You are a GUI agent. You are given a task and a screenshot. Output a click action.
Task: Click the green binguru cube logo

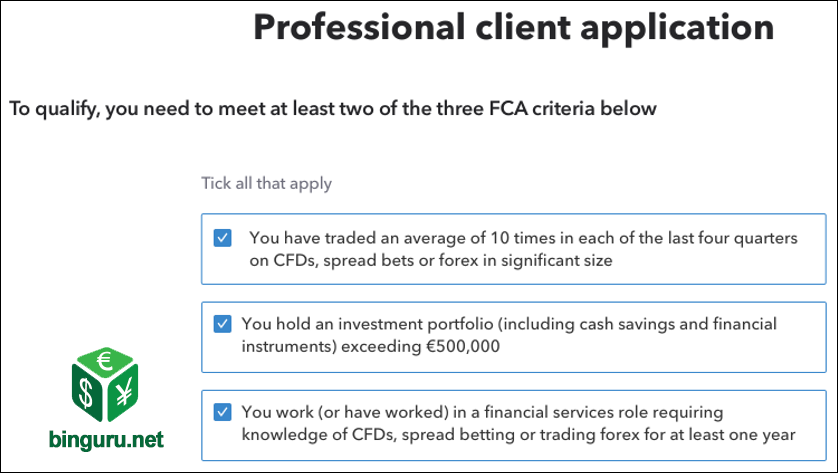[105, 385]
